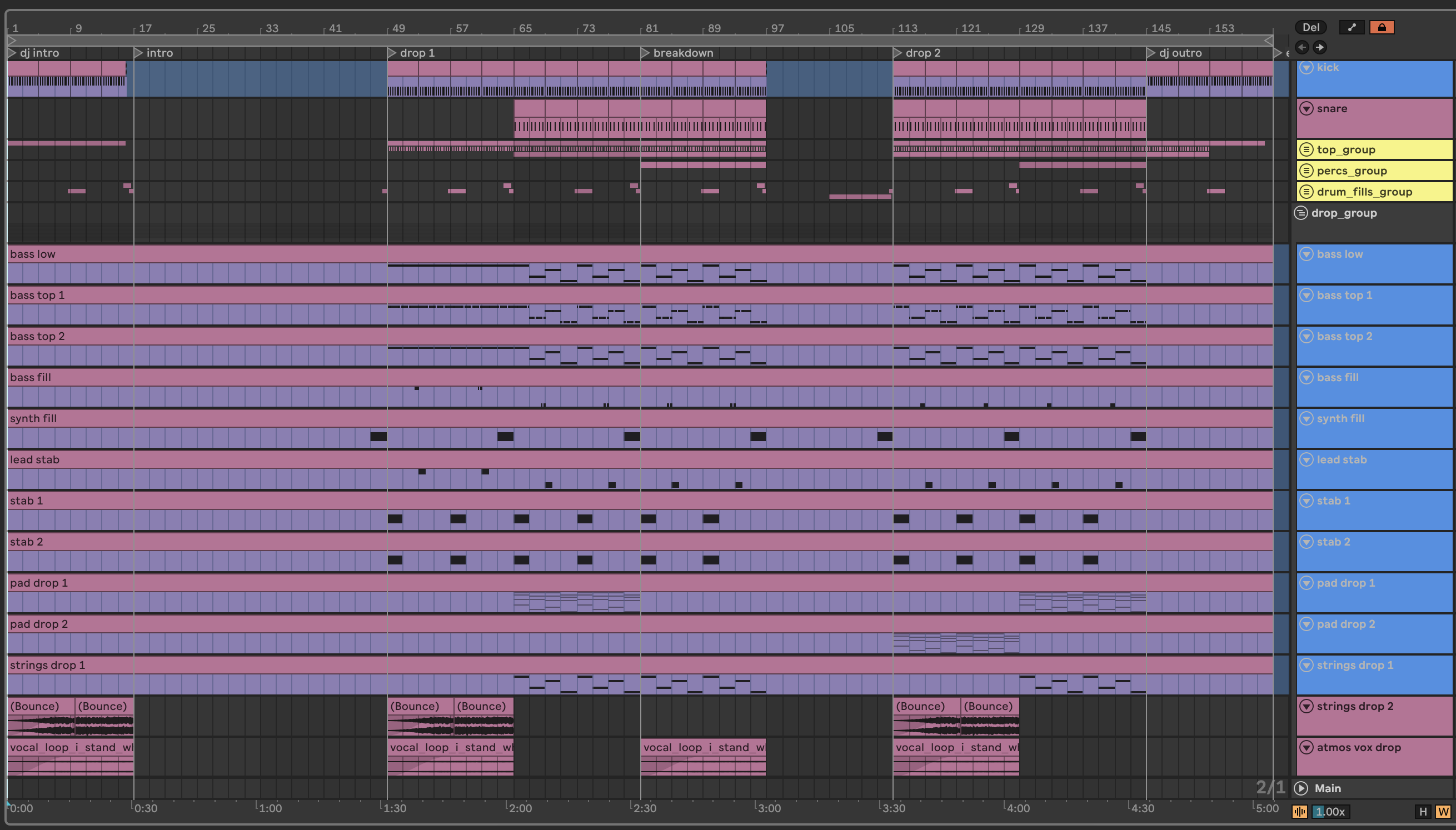
Task: Select the lead stab clip header
Action: click(640, 459)
